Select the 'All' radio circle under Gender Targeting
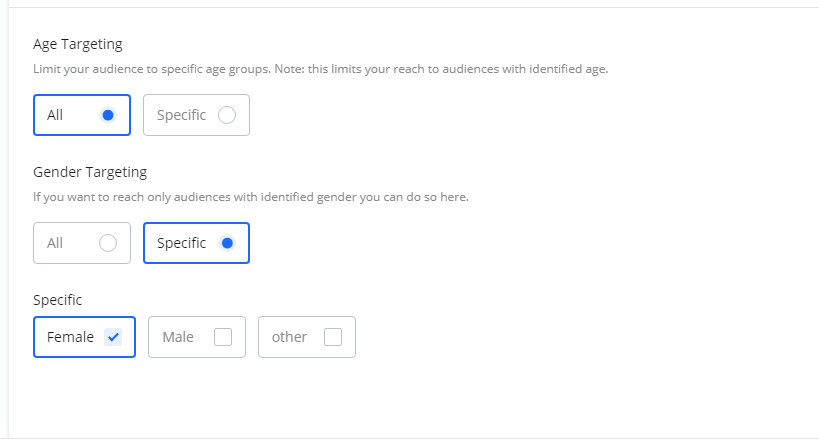This screenshot has width=819, height=444. point(108,243)
